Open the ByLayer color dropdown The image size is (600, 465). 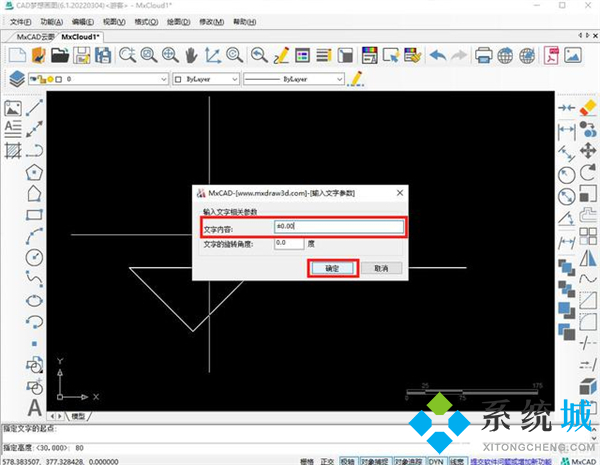coord(235,78)
